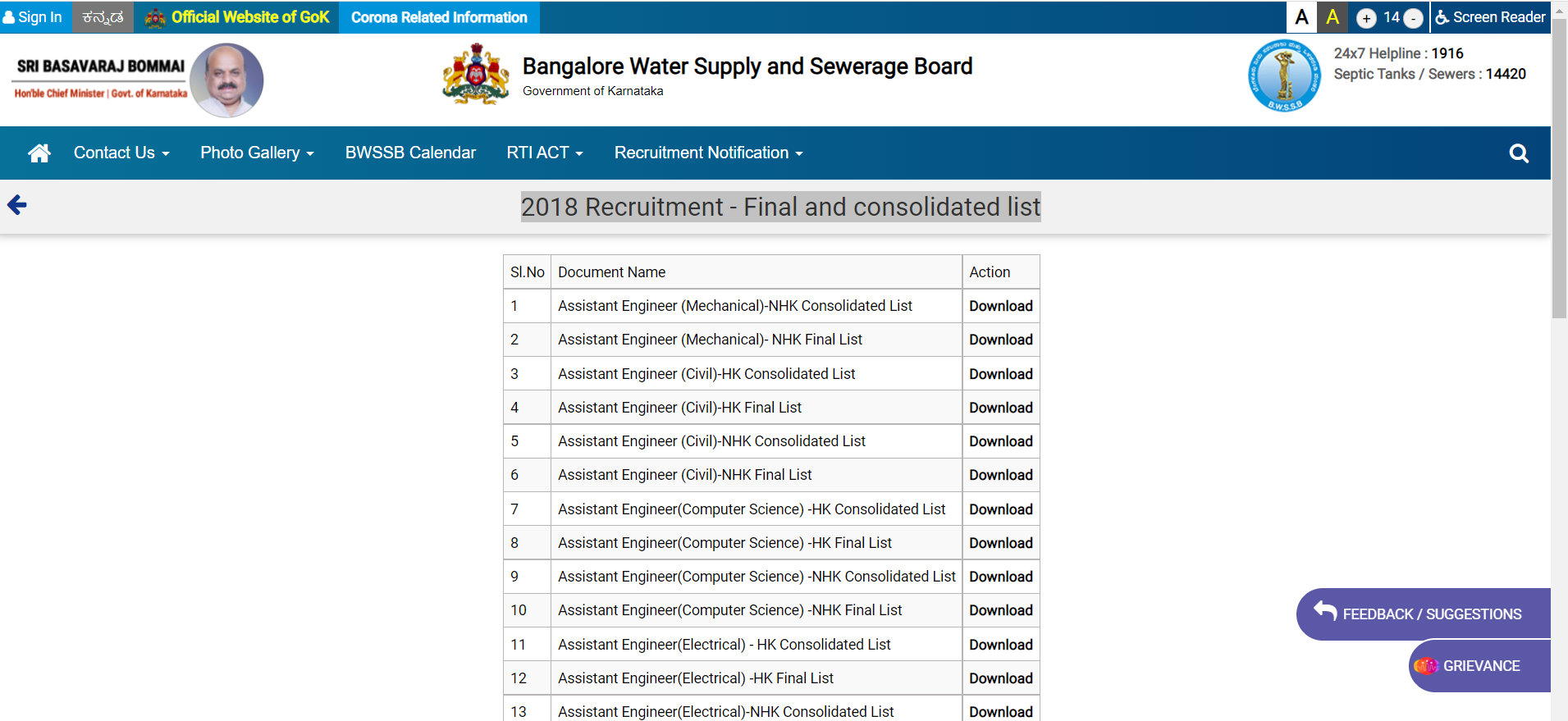1568x721 pixels.
Task: Click the 'Sl.No' column header
Action: pyautogui.click(x=527, y=272)
